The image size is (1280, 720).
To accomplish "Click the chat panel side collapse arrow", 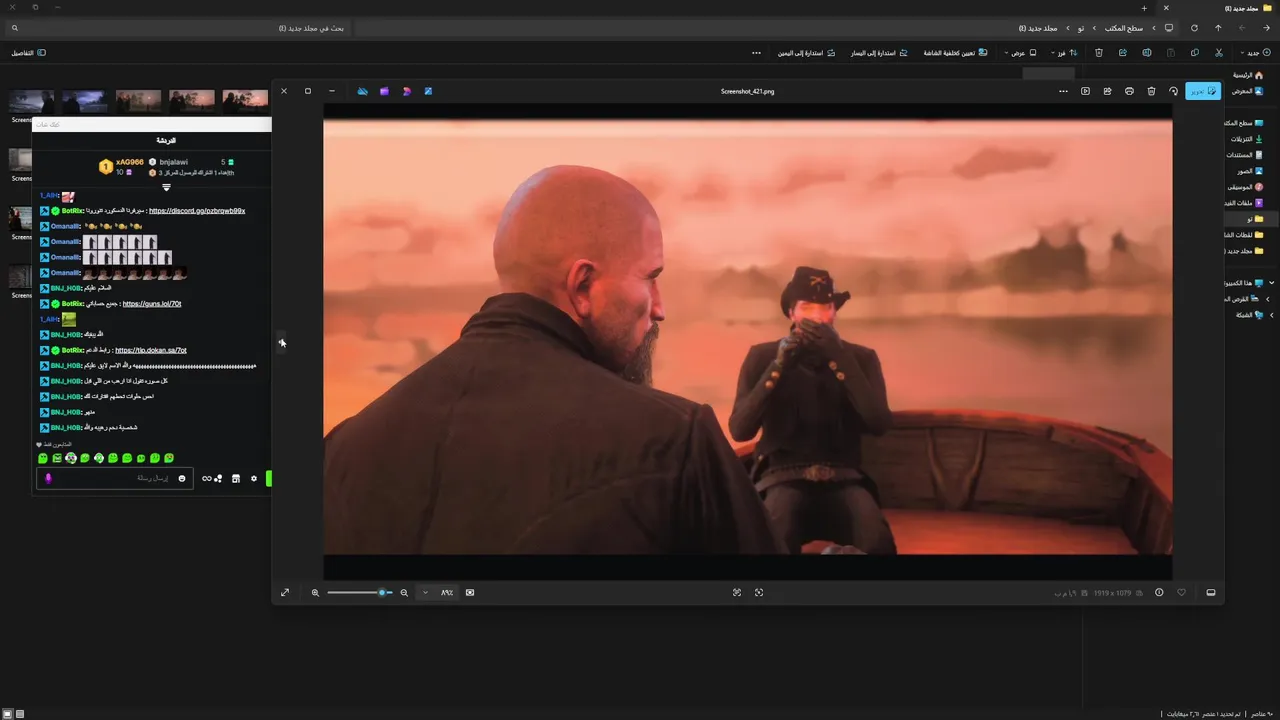I will point(281,342).
